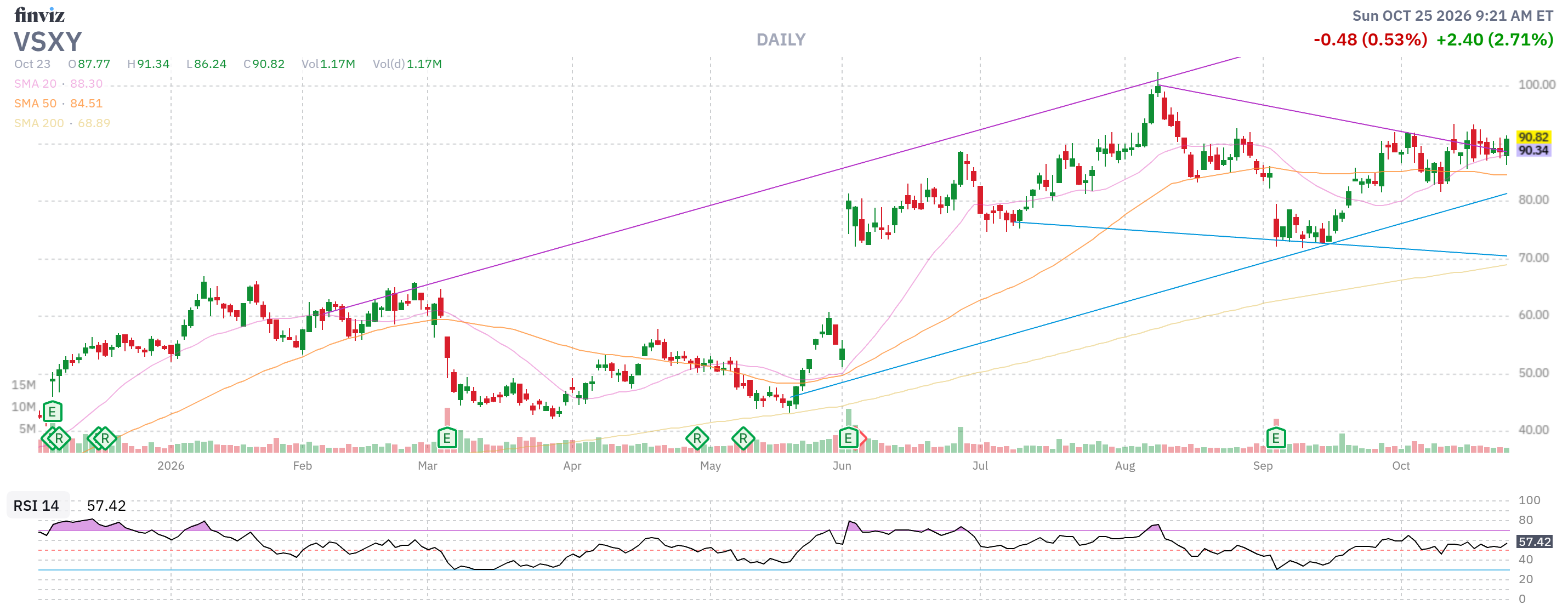The width and height of the screenshot is (1568, 616).
Task: Open the R marker just after May
Action: pos(743,438)
